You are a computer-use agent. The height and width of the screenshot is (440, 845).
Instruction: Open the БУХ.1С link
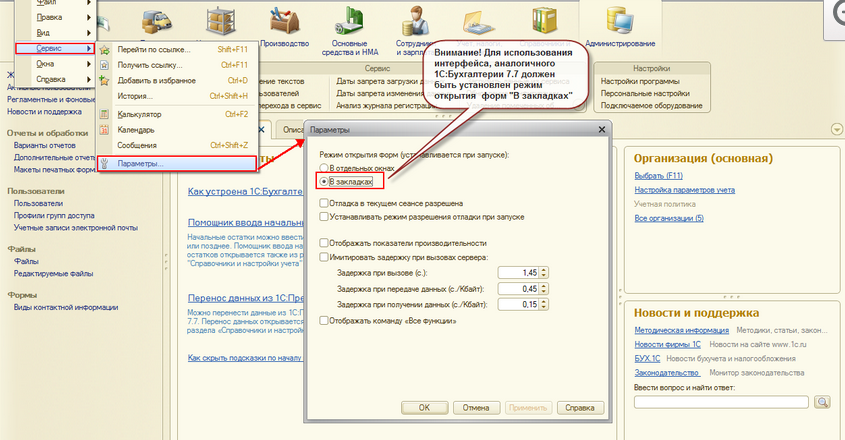[647, 359]
